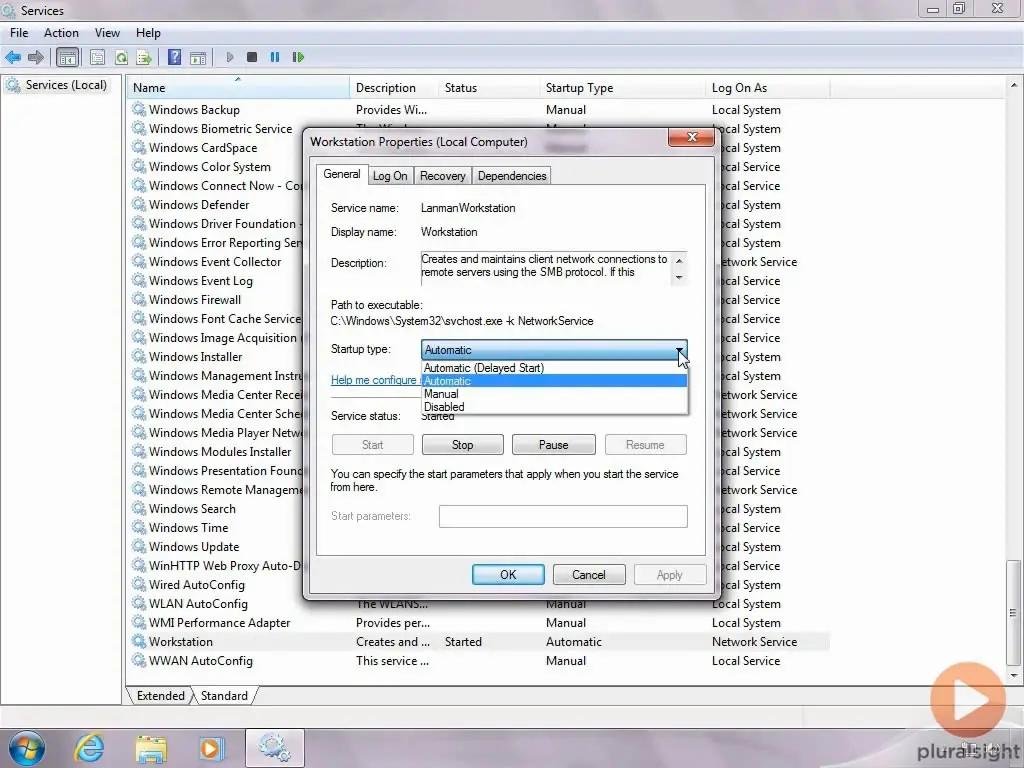Click the gear icon beside Windows Update
The image size is (1024, 768).
(x=138, y=546)
